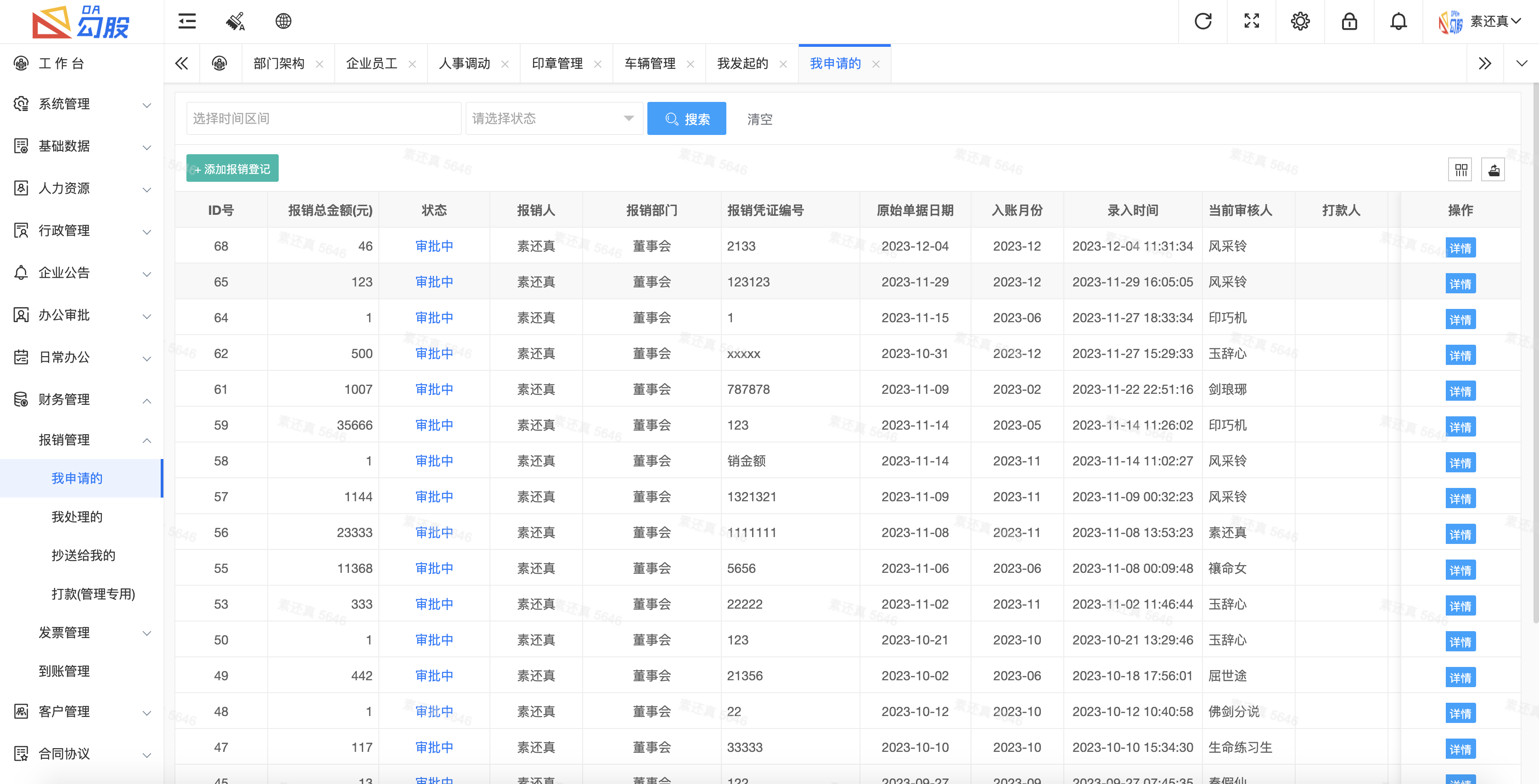
Task: Collapse 财务管理 menu
Action: click(x=81, y=399)
